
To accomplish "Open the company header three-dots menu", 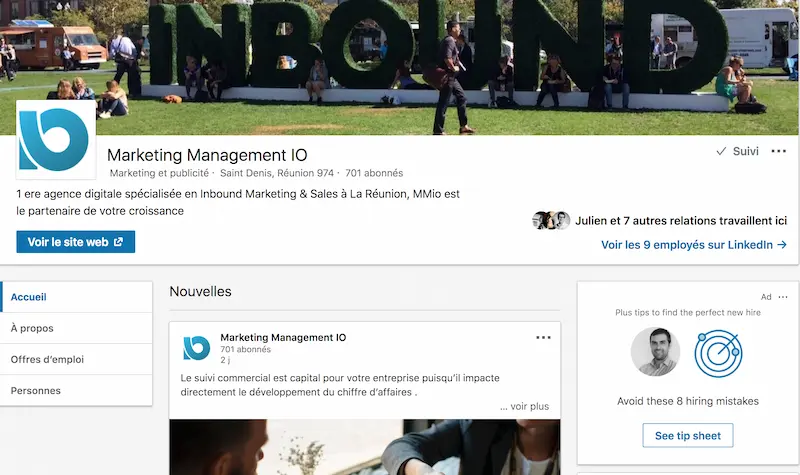I will 779,151.
